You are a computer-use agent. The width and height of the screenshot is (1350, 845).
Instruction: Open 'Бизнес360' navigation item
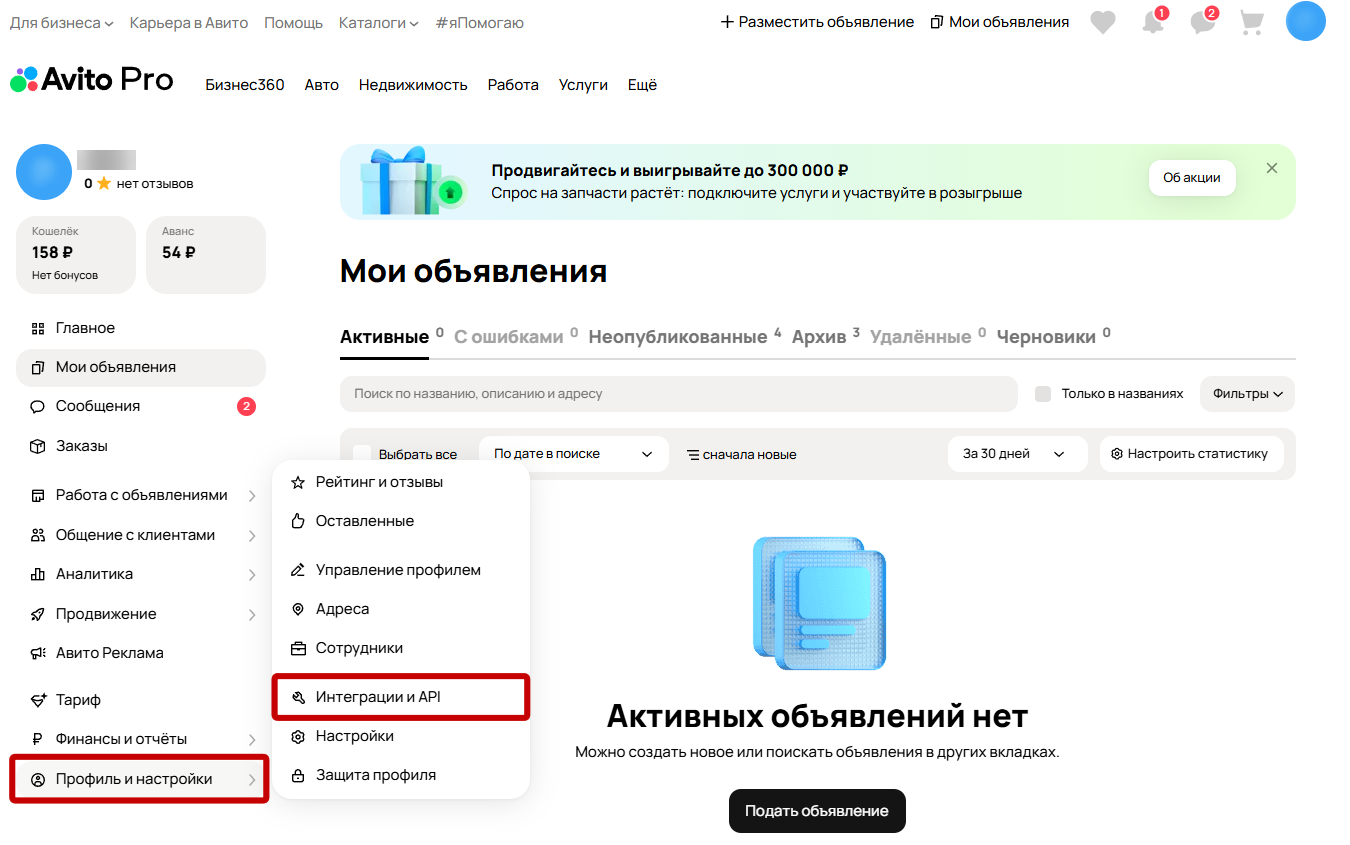(x=245, y=85)
